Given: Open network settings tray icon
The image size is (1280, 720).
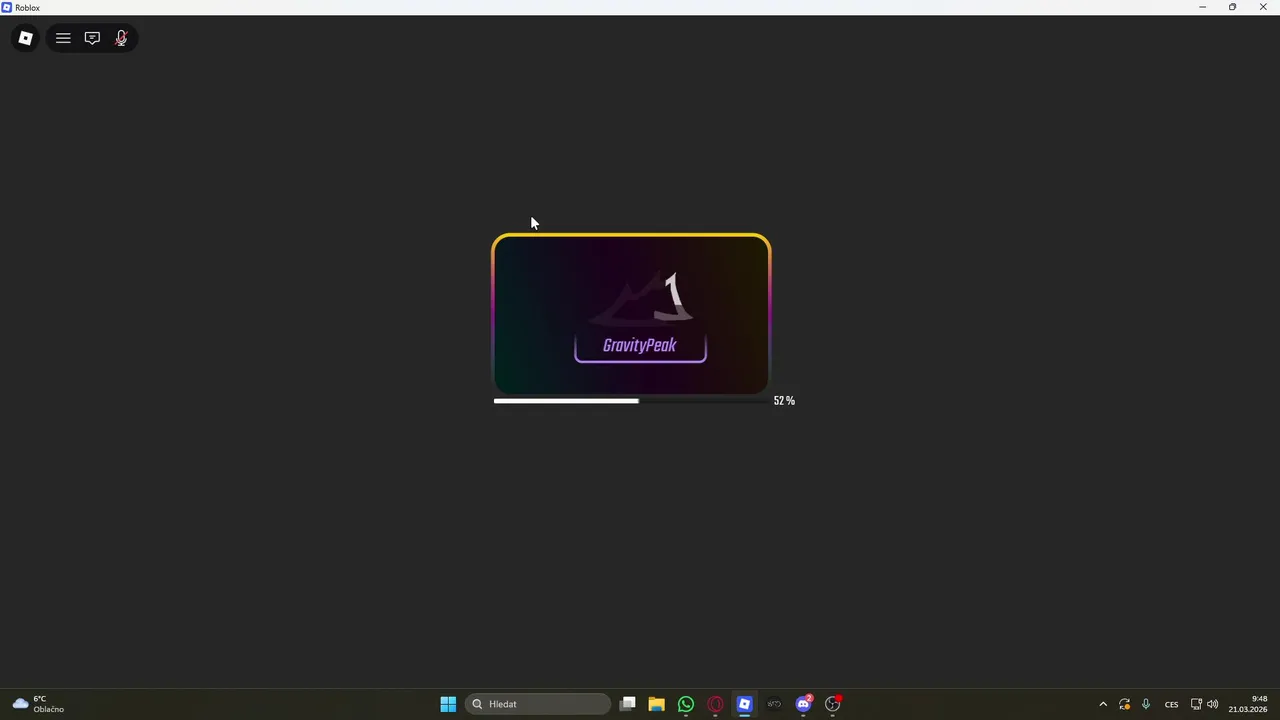Looking at the screenshot, I should (x=1196, y=704).
